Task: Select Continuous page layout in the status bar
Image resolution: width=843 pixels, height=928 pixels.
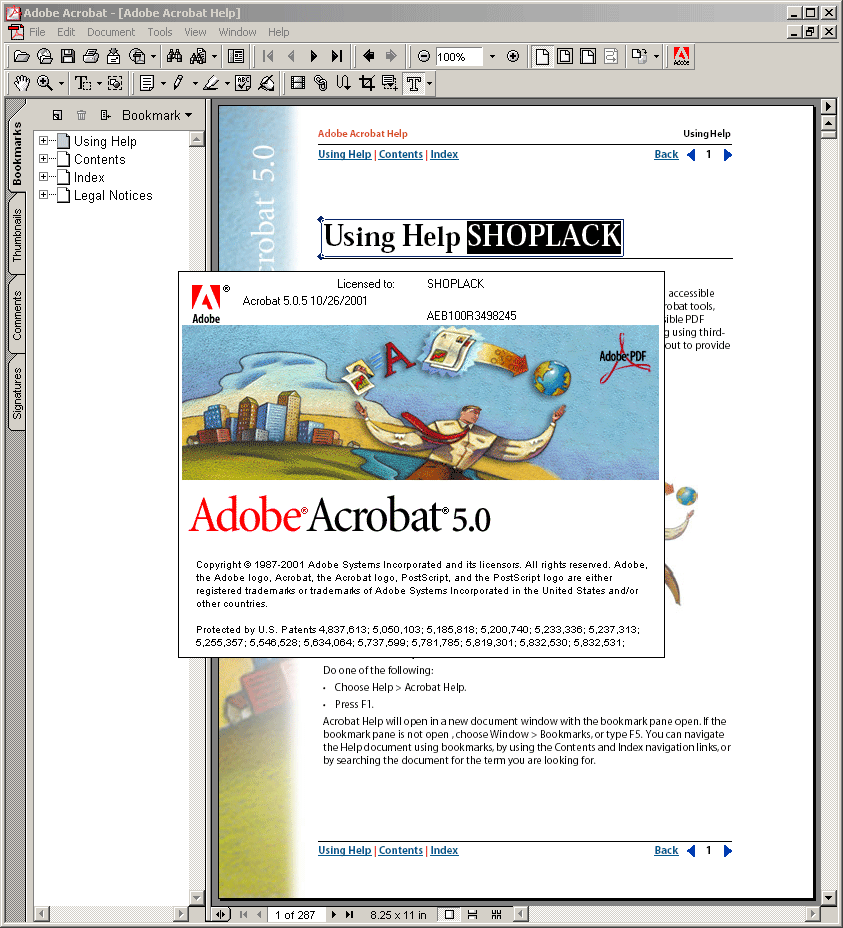Action: 472,915
